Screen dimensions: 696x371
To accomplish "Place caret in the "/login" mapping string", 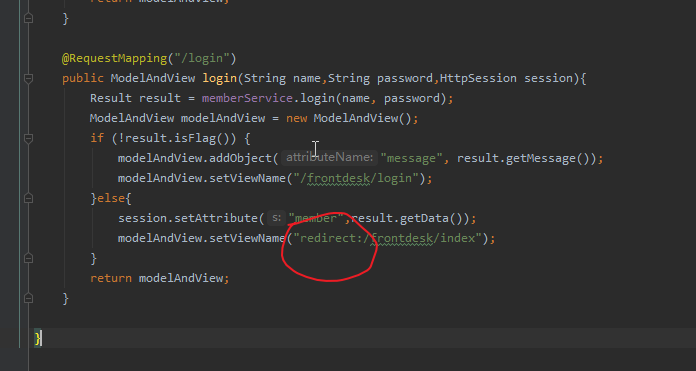I will pos(202,59).
